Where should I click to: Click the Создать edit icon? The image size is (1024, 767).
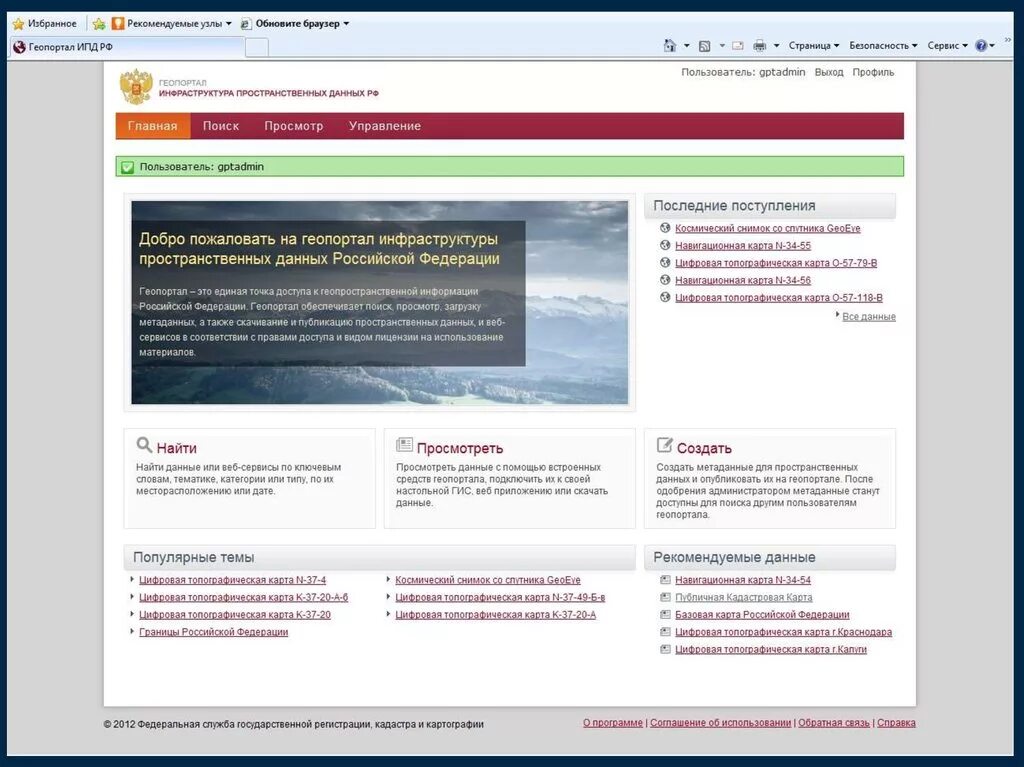pos(664,445)
